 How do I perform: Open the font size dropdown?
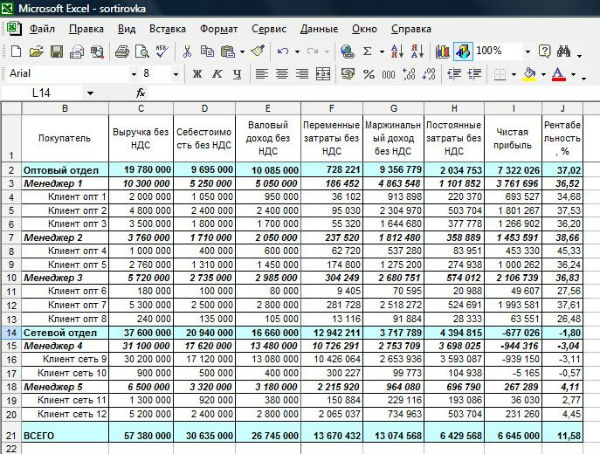coord(176,74)
